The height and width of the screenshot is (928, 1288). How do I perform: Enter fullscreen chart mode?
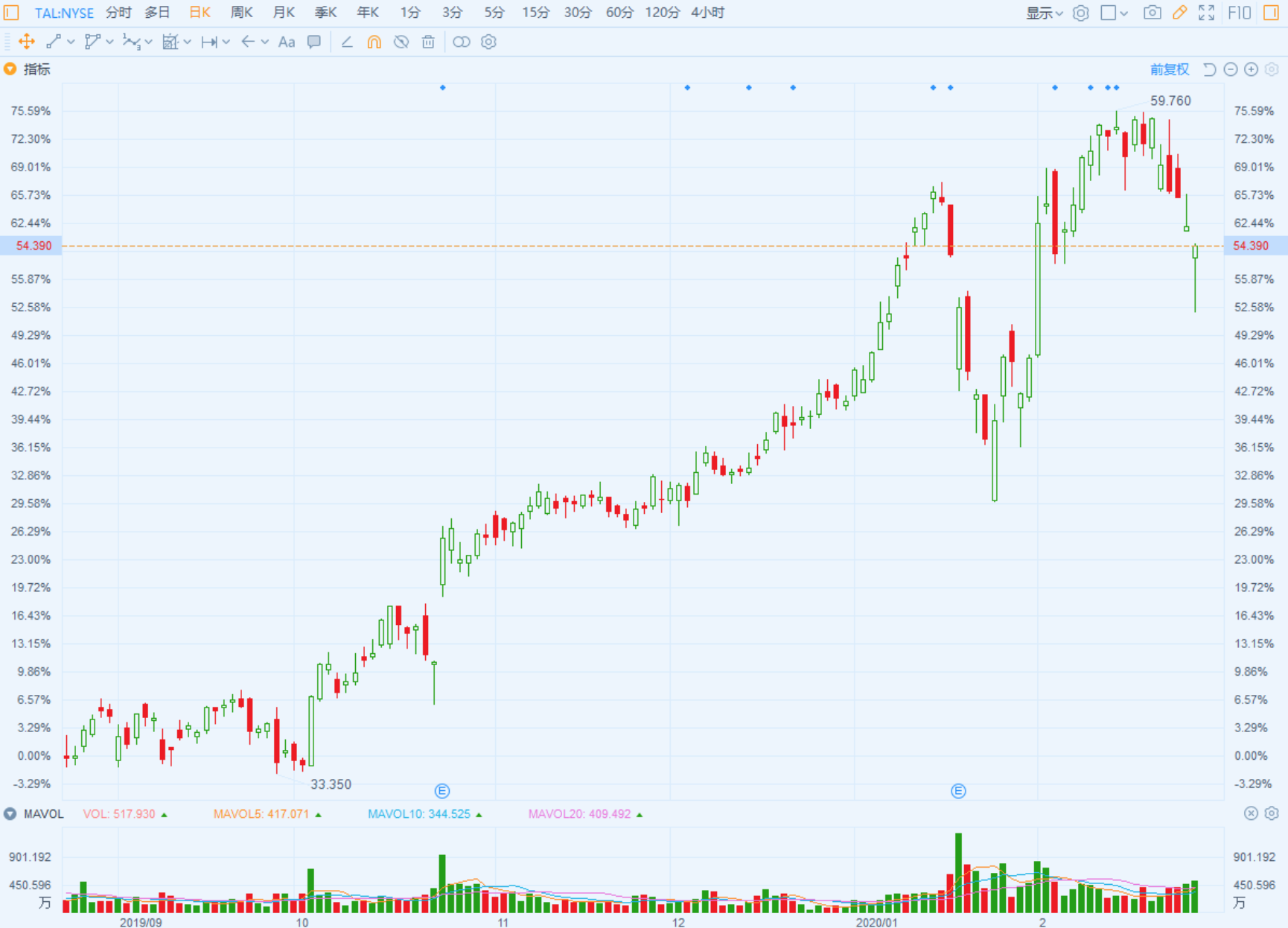tap(1207, 13)
